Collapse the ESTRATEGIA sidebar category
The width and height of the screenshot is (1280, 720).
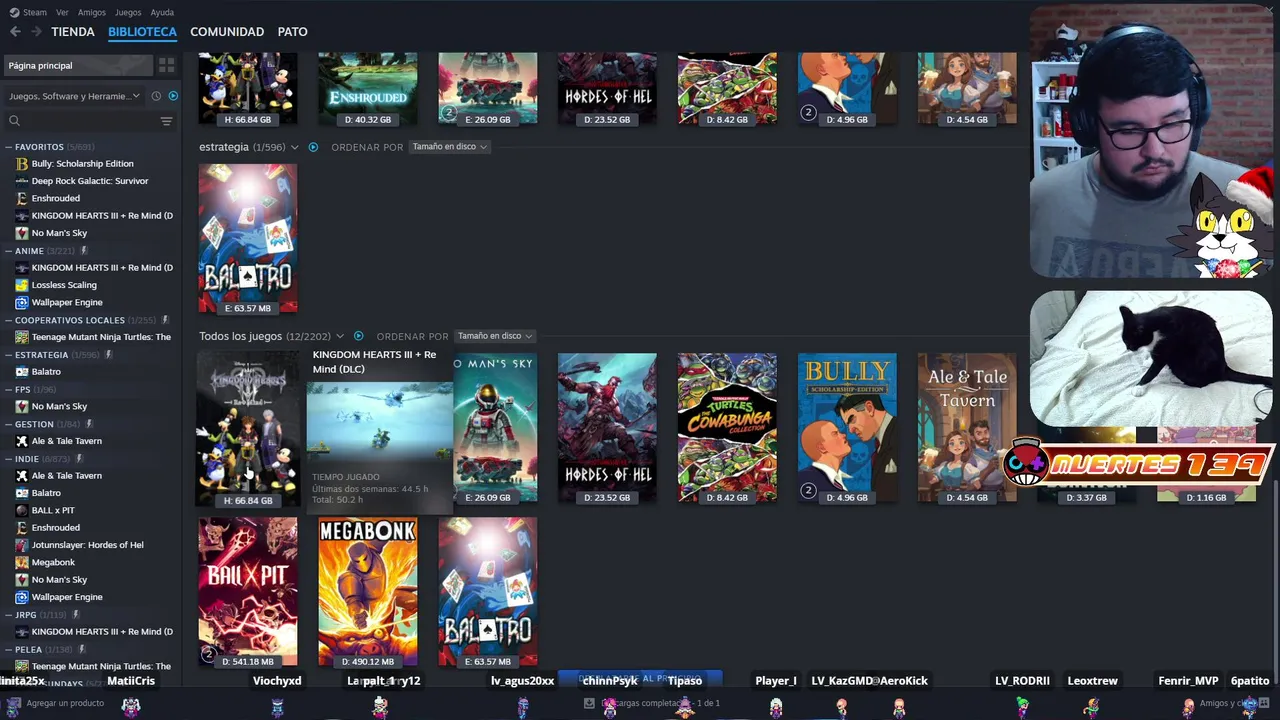pos(9,355)
